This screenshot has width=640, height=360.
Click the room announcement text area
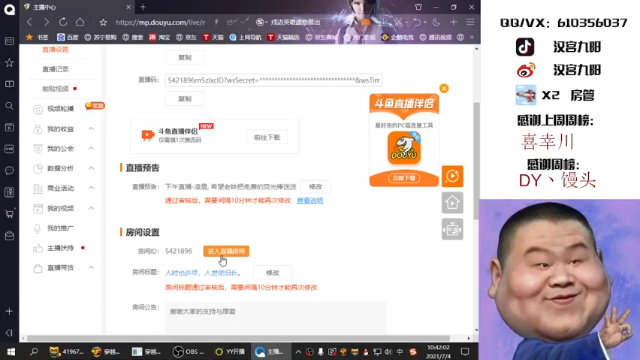(275, 317)
